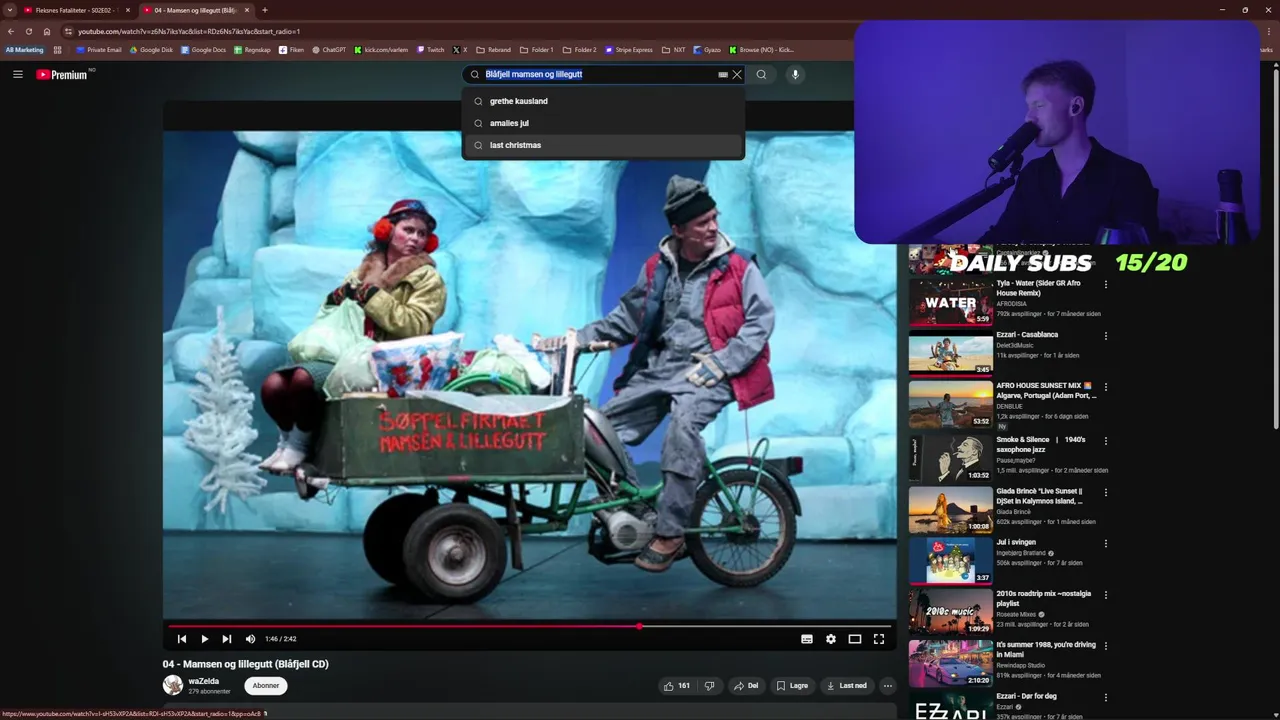The width and height of the screenshot is (1280, 720).
Task: Open 2010s roadtrip mix thumbnail
Action: [x=950, y=612]
